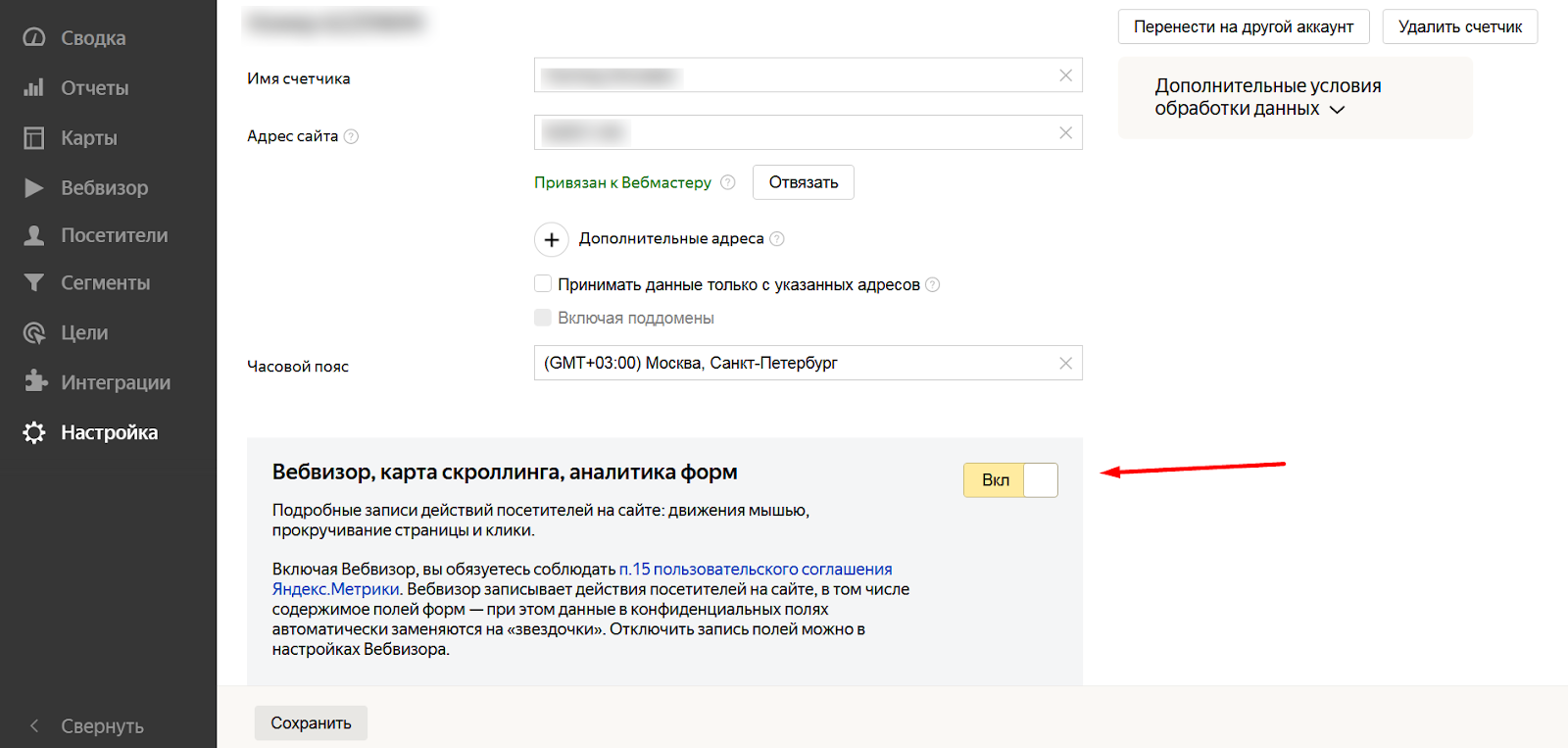This screenshot has height=748, width=1568.
Task: Toggle the Вебвизор Вкл switch
Action: (x=1010, y=480)
